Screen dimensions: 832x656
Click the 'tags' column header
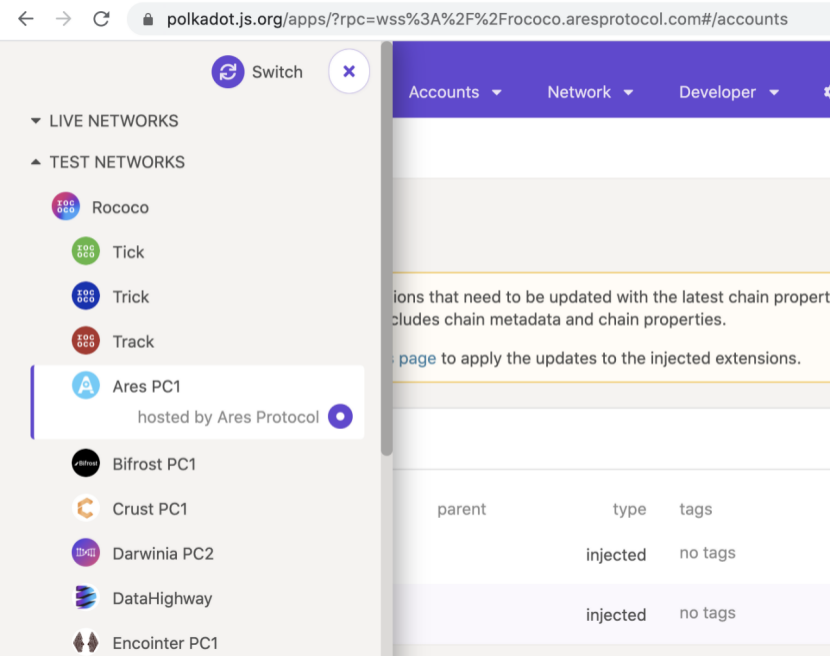pos(696,509)
